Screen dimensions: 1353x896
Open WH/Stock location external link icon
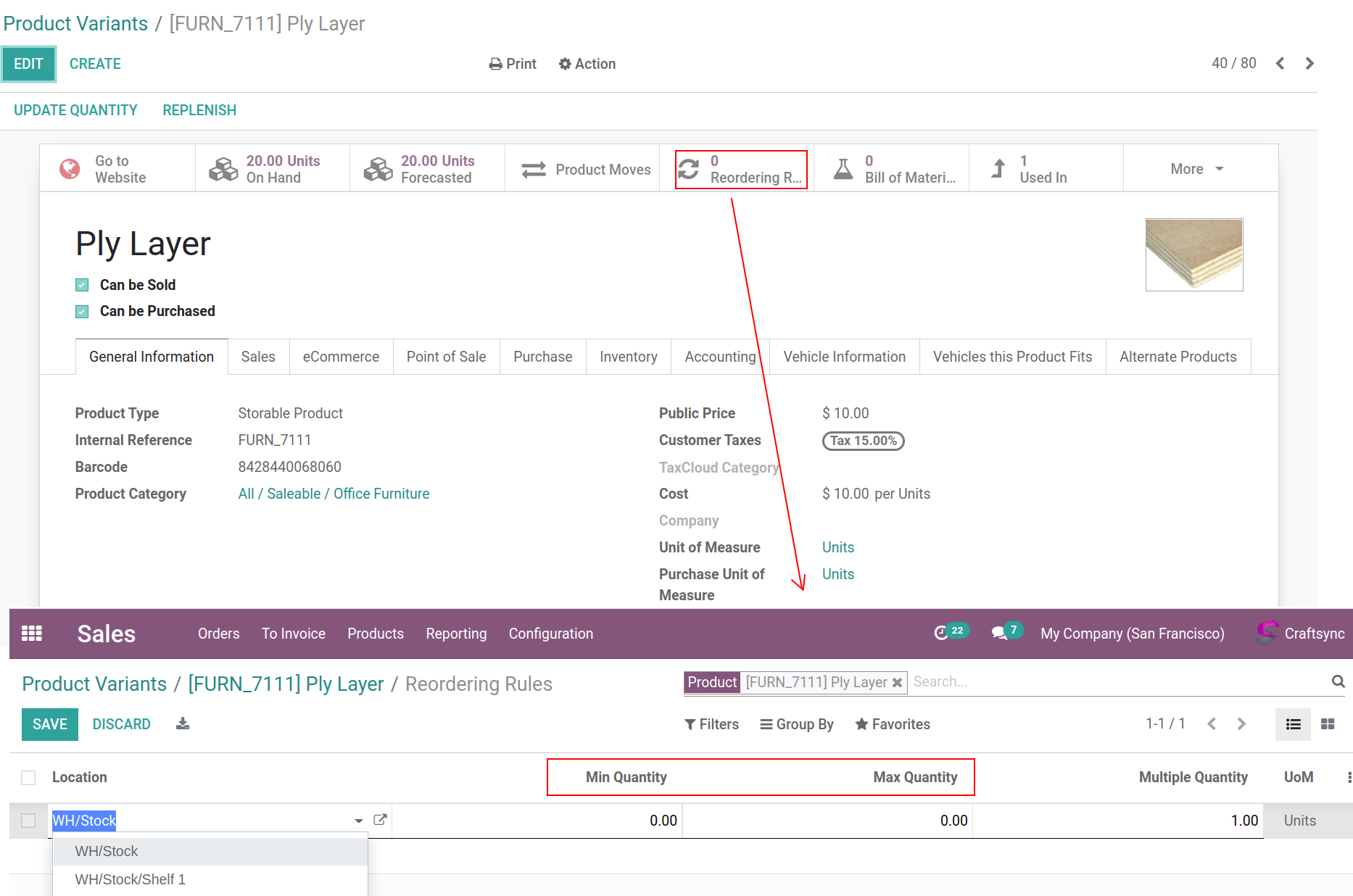[380, 820]
